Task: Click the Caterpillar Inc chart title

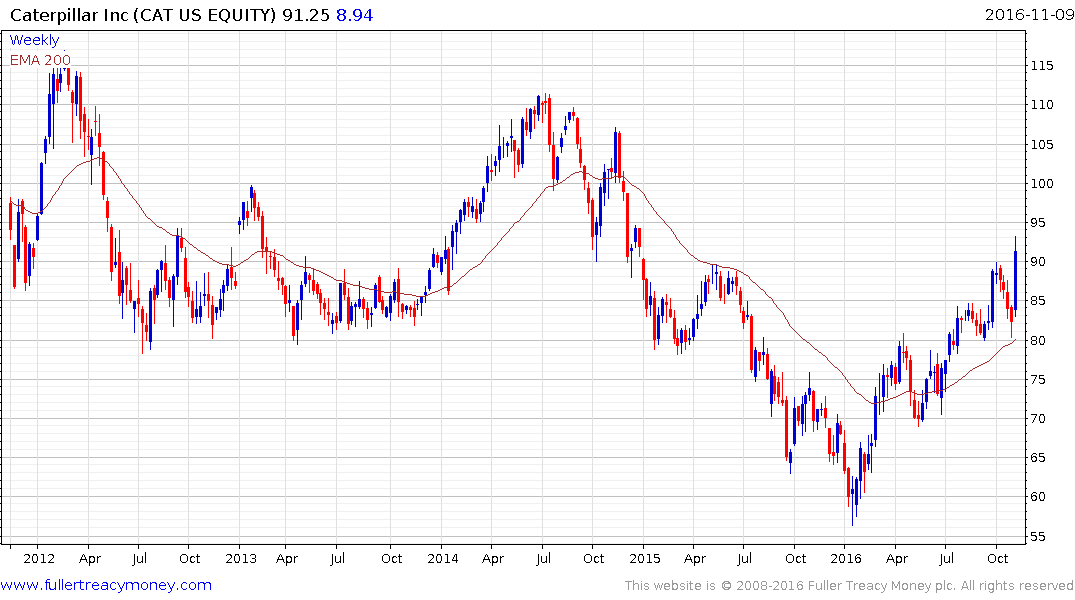Action: (143, 15)
